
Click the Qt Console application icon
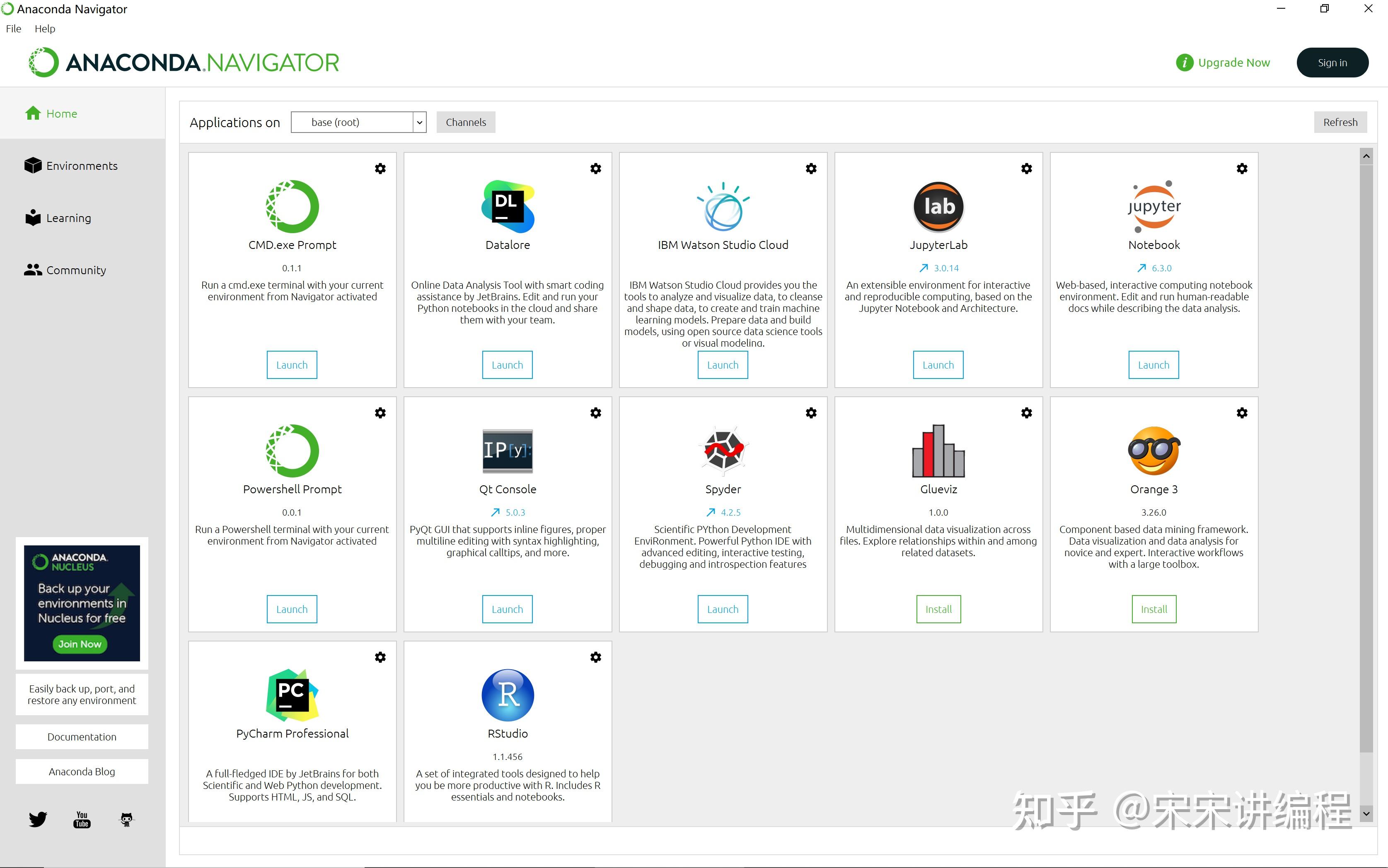pyautogui.click(x=507, y=451)
